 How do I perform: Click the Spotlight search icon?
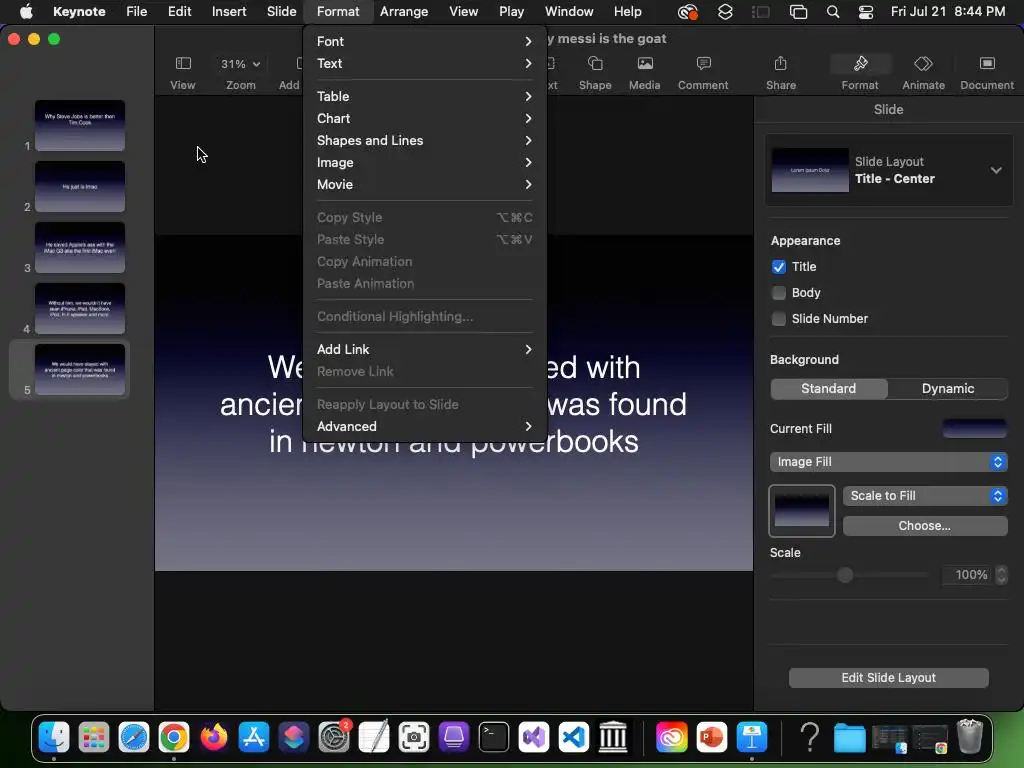(833, 12)
